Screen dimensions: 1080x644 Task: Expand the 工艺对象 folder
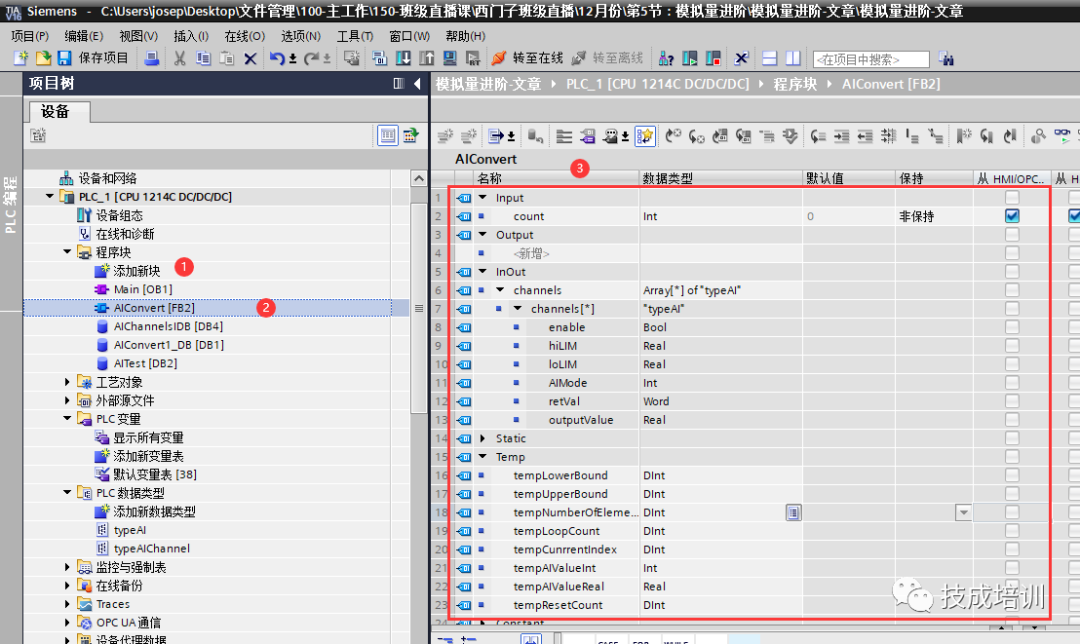(67, 382)
